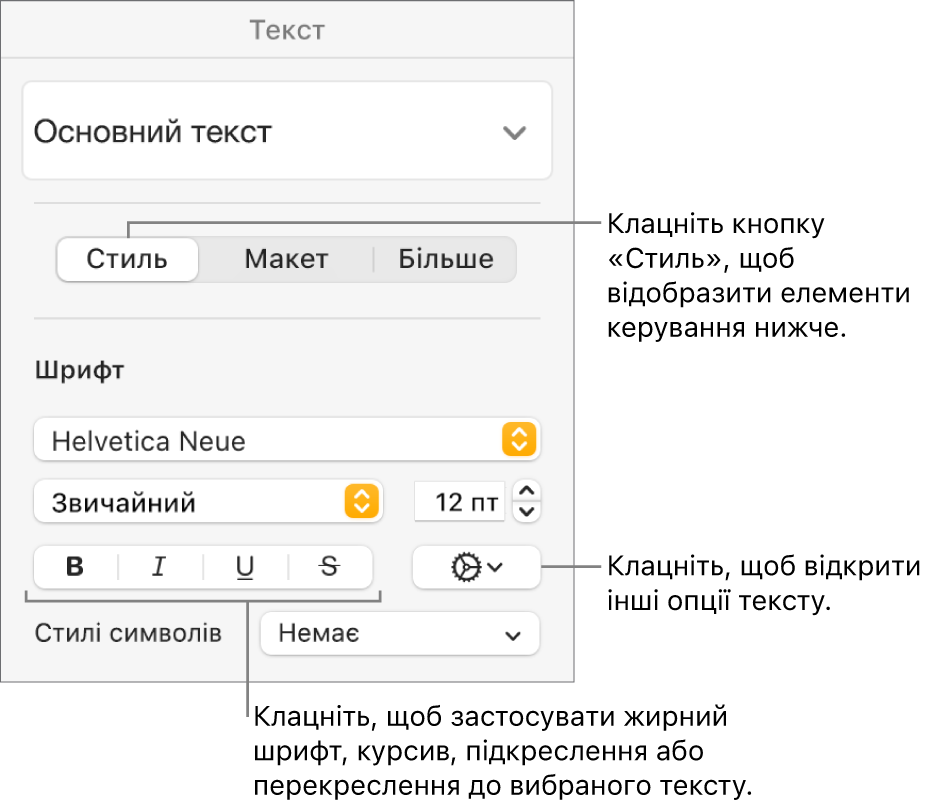Open the Helvetica Neue font dropdown
This screenshot has width=931, height=811.
(x=286, y=440)
